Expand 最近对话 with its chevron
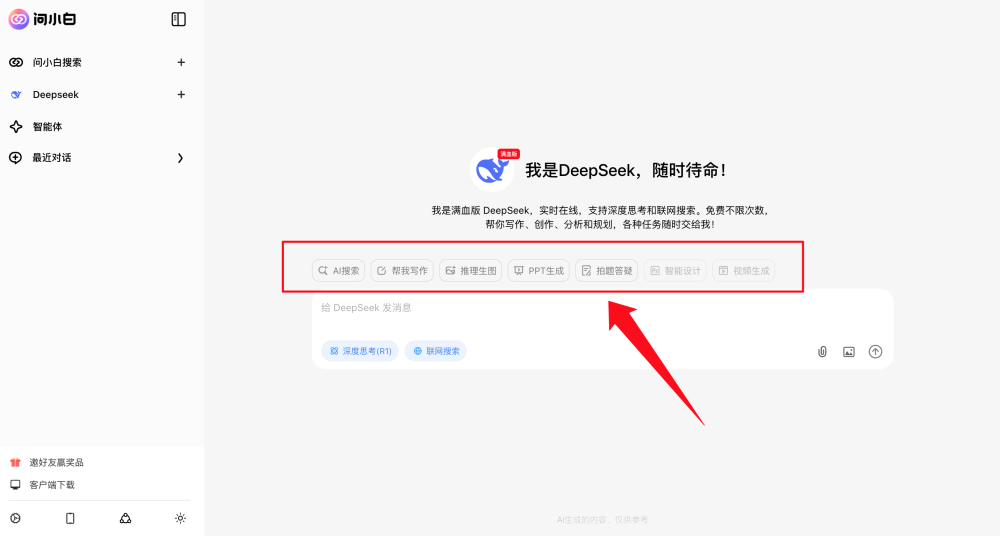The height and width of the screenshot is (536, 1000). click(180, 158)
